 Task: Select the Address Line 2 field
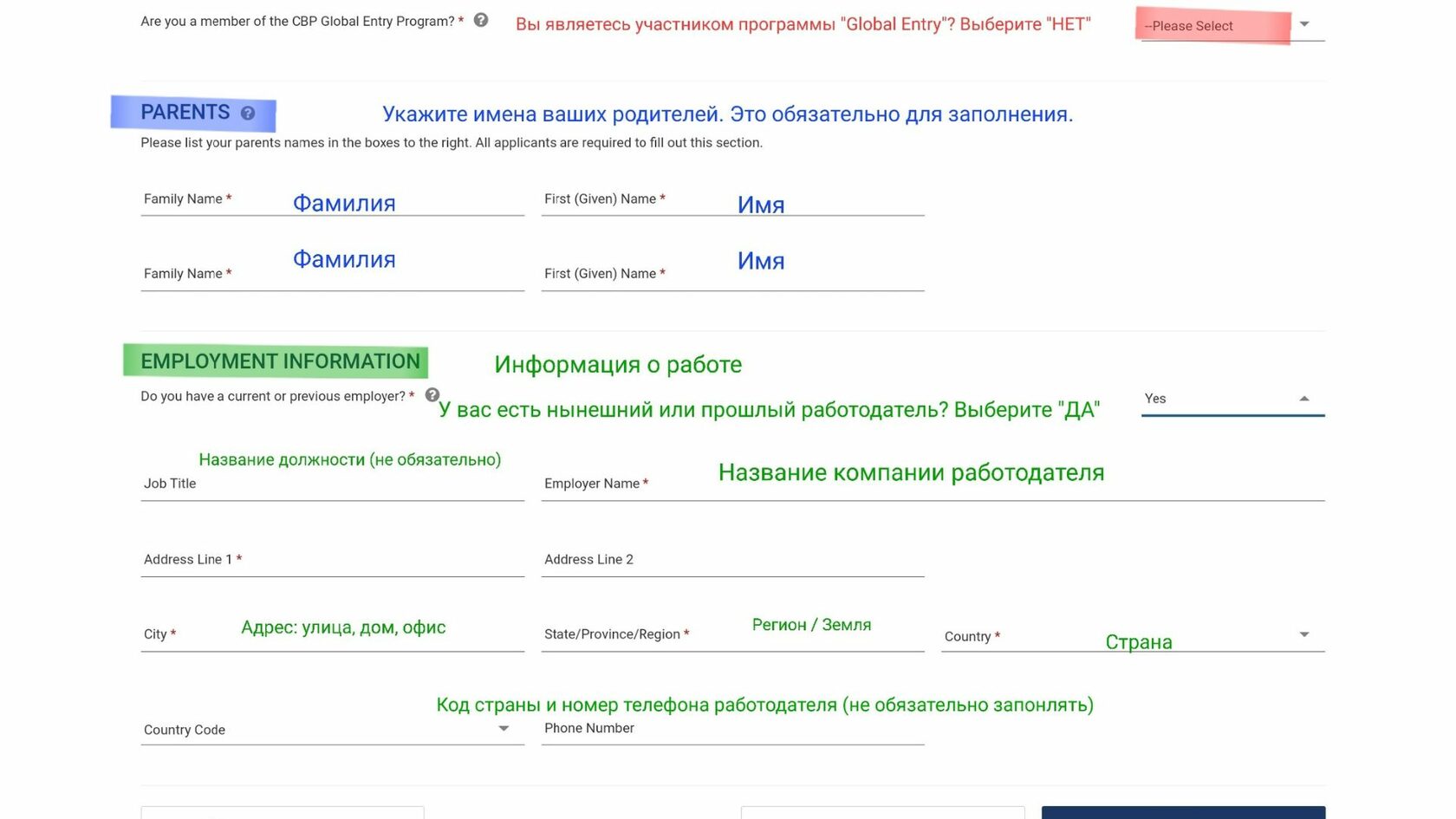tap(732, 560)
